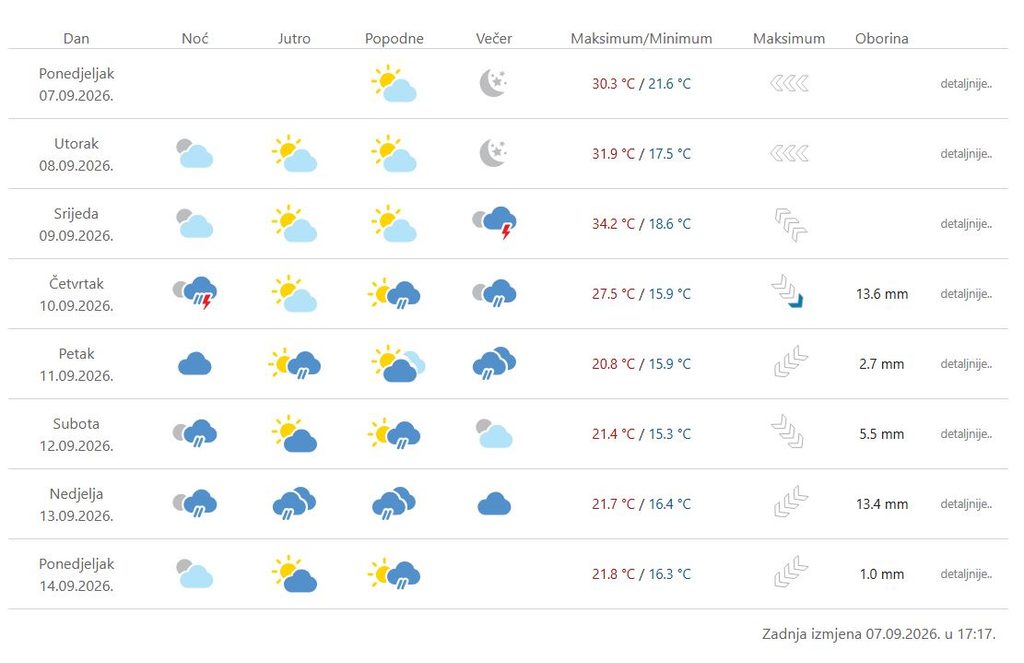Click Srijeda evening thunderstorm icon
Screen dimensions: 1024x663
[494, 223]
